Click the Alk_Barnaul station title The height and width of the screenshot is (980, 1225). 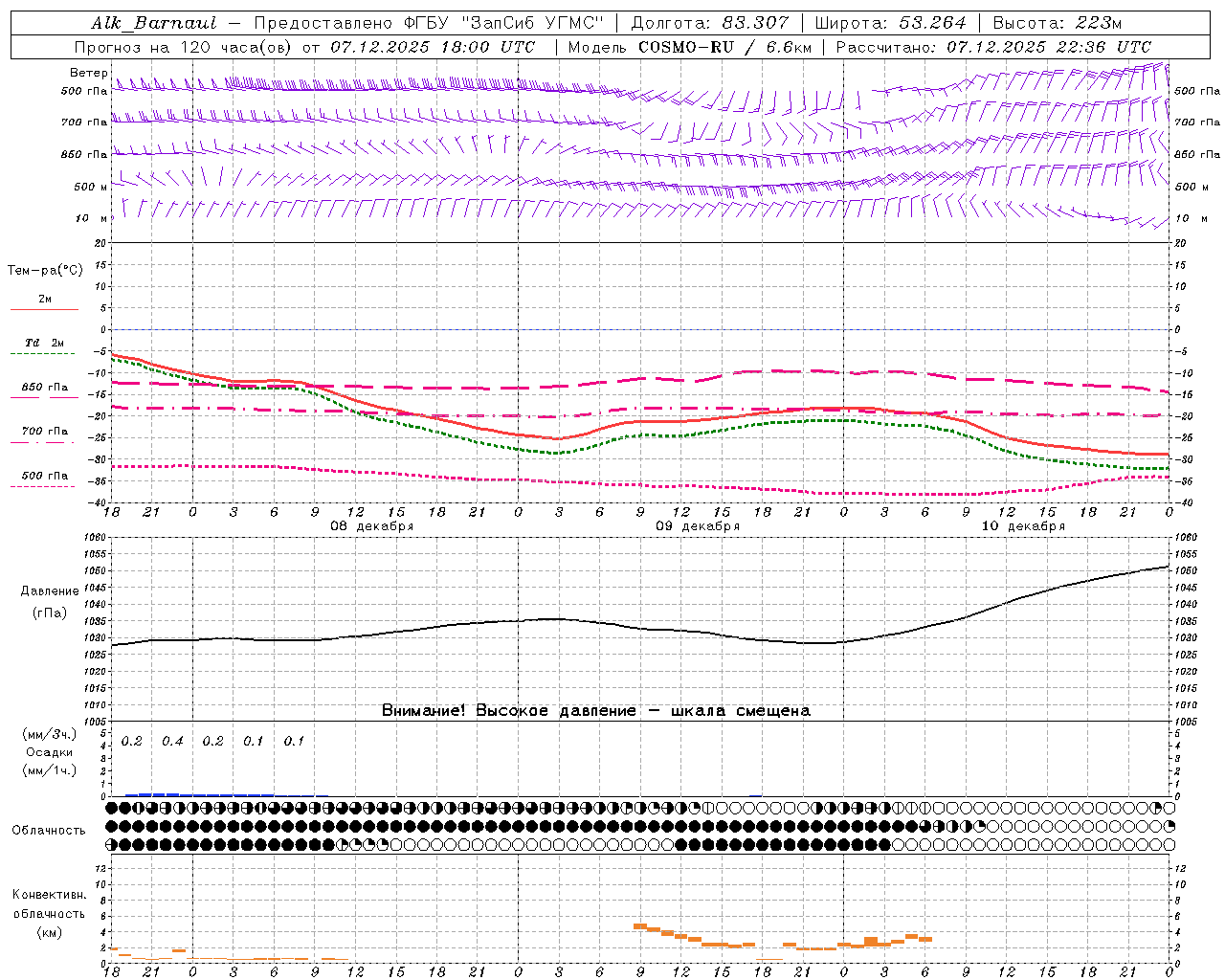click(154, 23)
